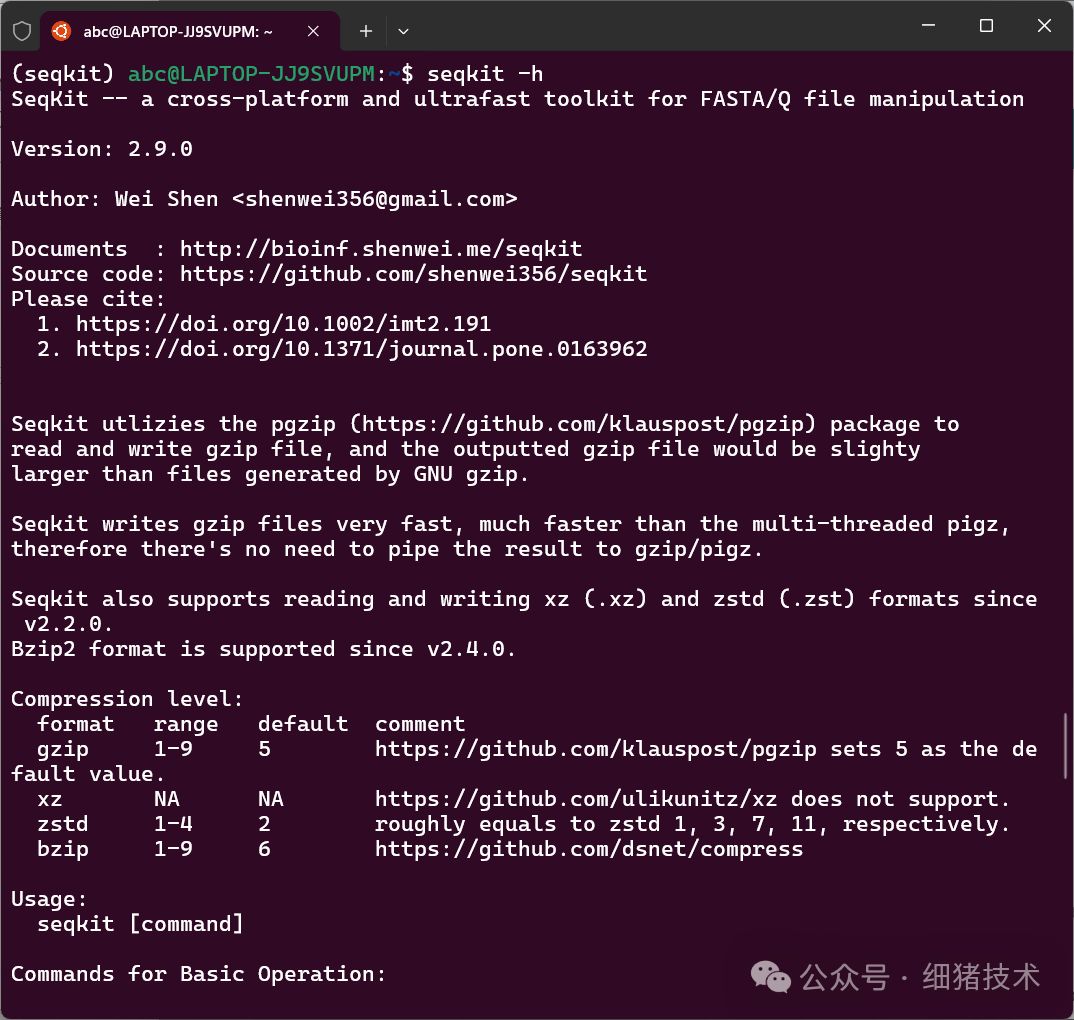Click the "seqkit -h" command text
The height and width of the screenshot is (1020, 1074).
tap(485, 74)
